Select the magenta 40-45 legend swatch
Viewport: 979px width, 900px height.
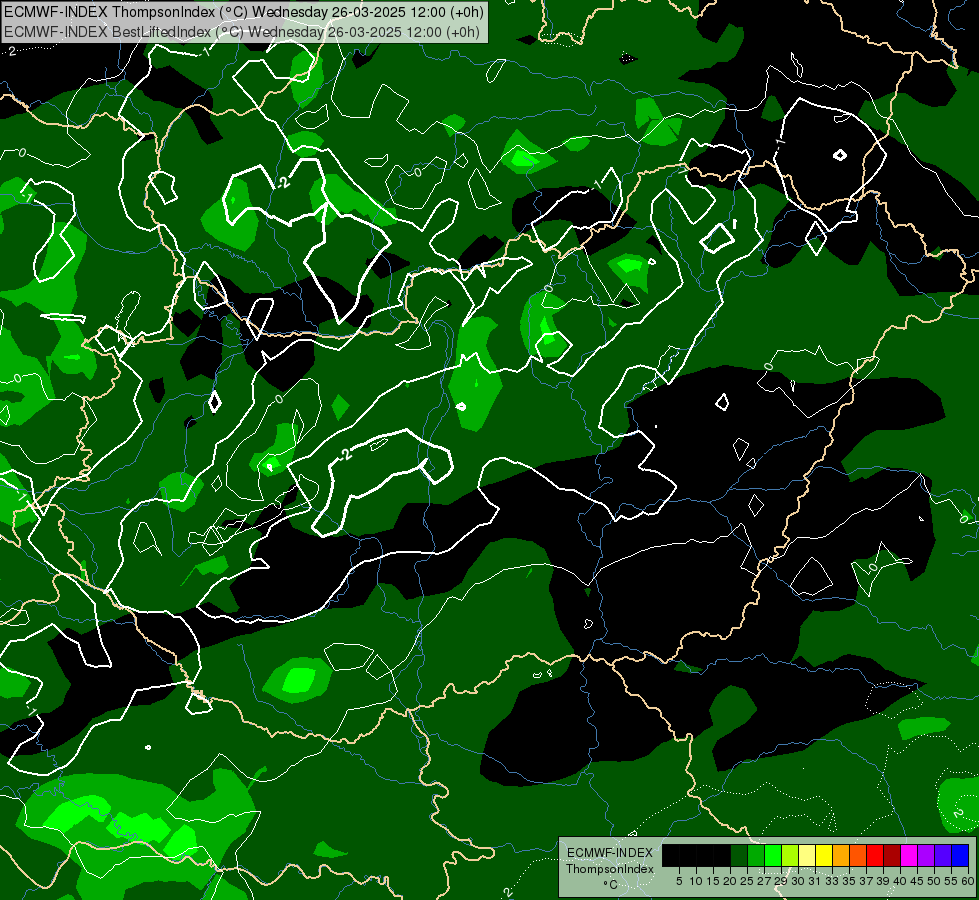tap(909, 855)
